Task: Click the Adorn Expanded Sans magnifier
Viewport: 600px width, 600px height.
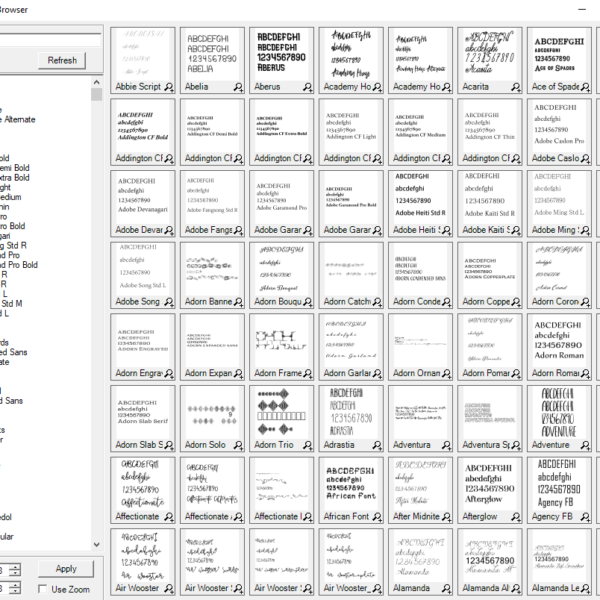Action: pos(238,373)
